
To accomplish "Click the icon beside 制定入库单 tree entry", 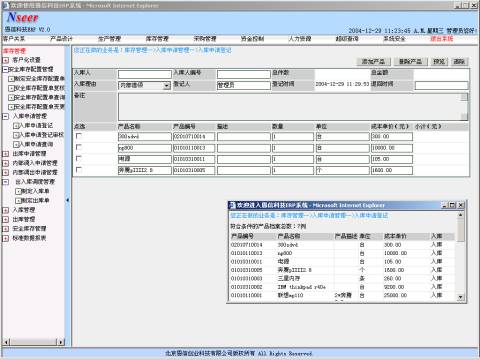I will (18, 191).
